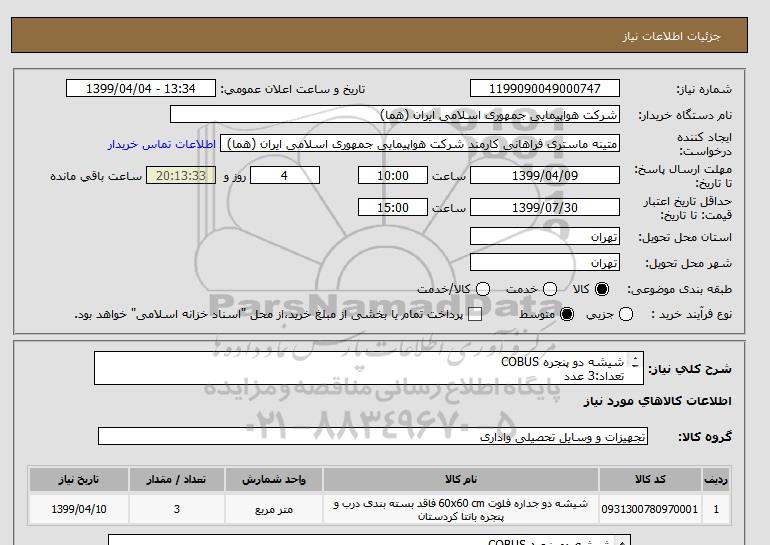Click the شرح کلی نیاز text area
Image resolution: width=770 pixels, height=545 pixels.
368,368
